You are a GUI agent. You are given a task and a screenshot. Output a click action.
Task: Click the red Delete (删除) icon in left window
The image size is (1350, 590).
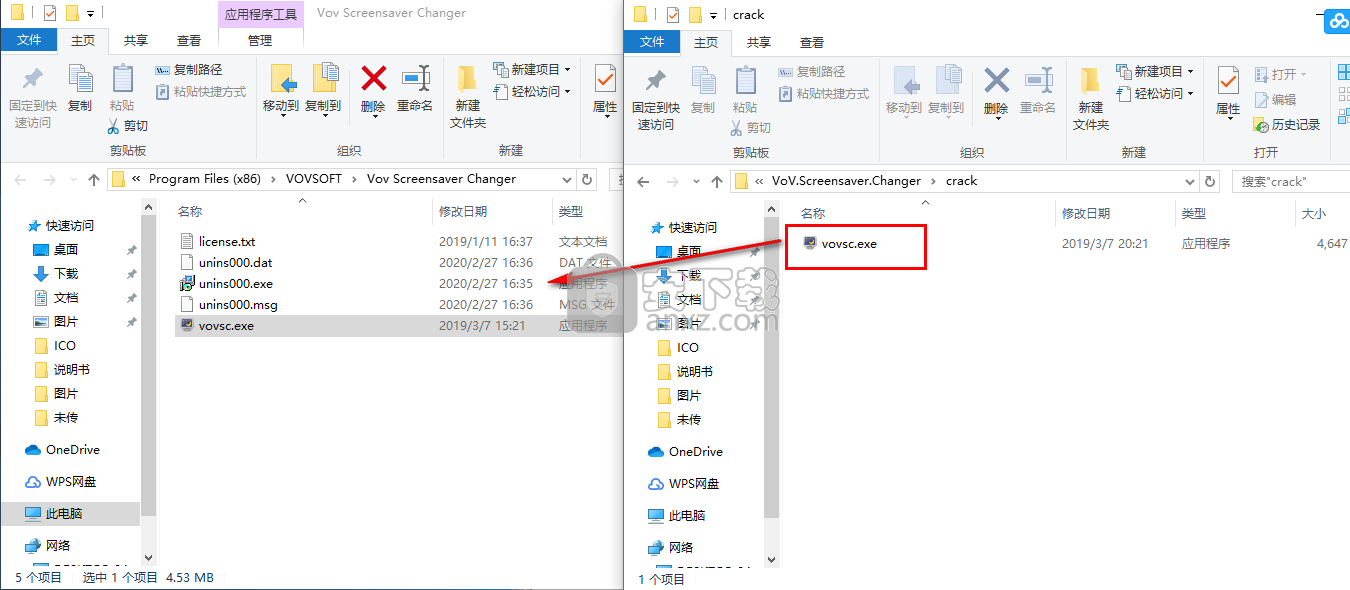click(x=373, y=79)
